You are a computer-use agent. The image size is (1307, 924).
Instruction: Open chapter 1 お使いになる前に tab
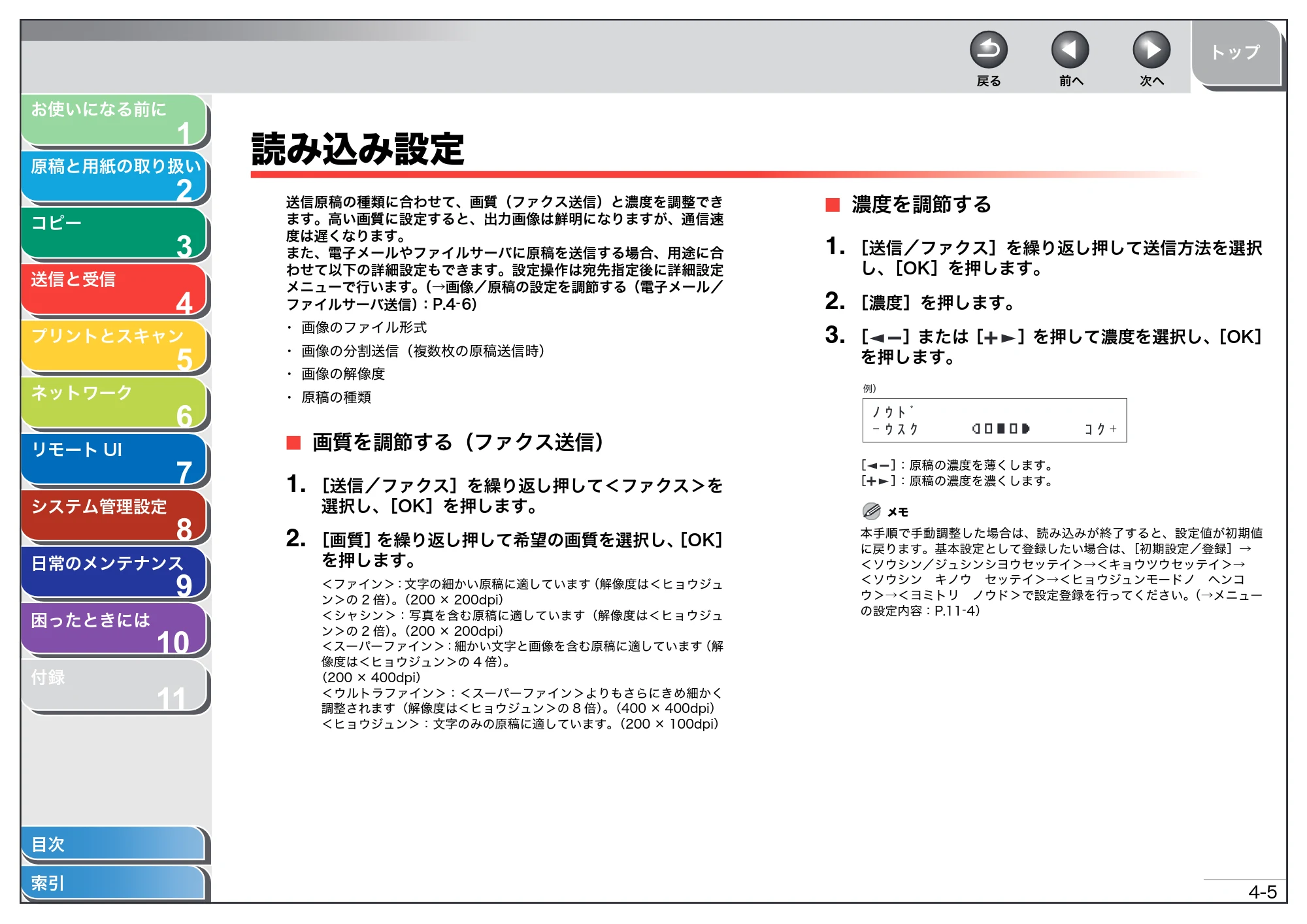pyautogui.click(x=114, y=120)
